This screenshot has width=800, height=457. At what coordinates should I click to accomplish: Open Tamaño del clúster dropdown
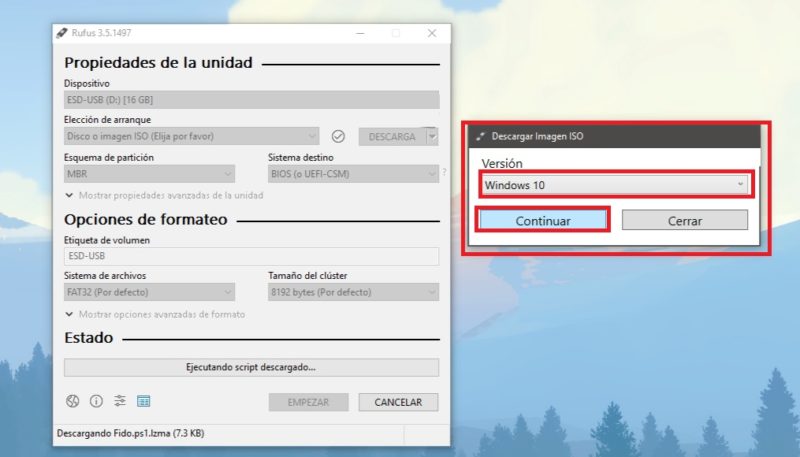coord(353,292)
